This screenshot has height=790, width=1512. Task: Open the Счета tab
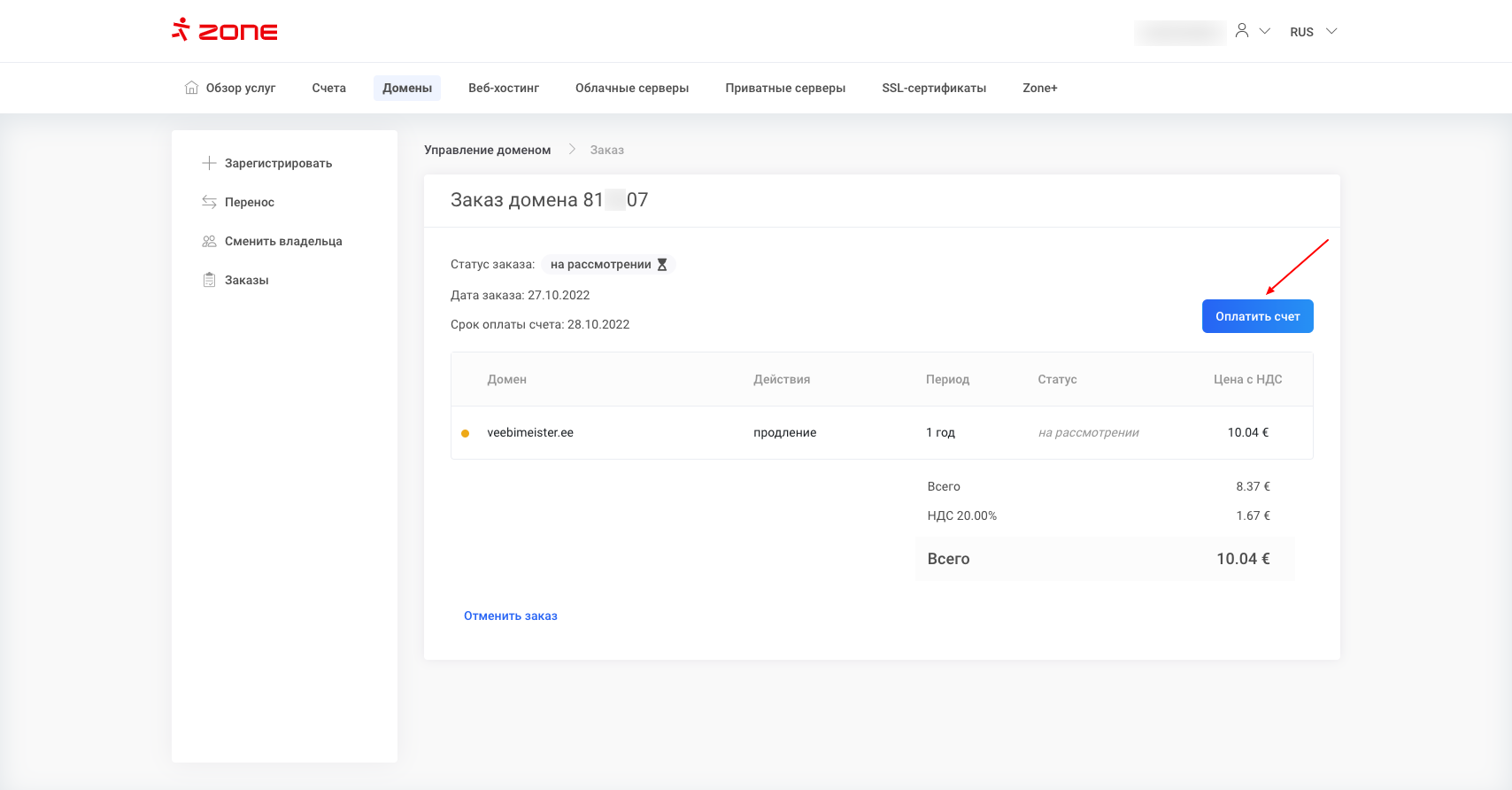click(x=328, y=88)
